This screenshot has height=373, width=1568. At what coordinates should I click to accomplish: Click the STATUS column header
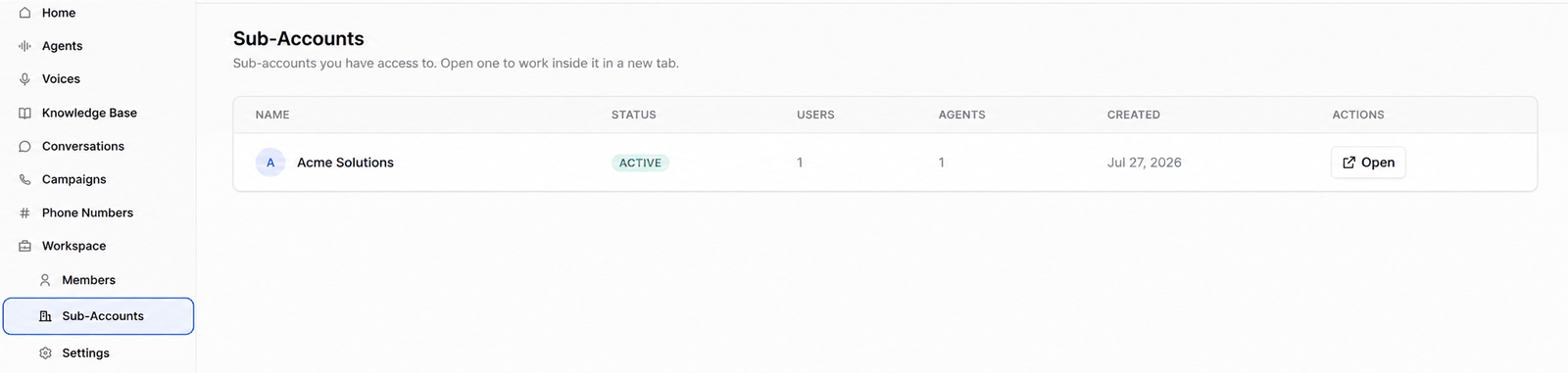(634, 115)
